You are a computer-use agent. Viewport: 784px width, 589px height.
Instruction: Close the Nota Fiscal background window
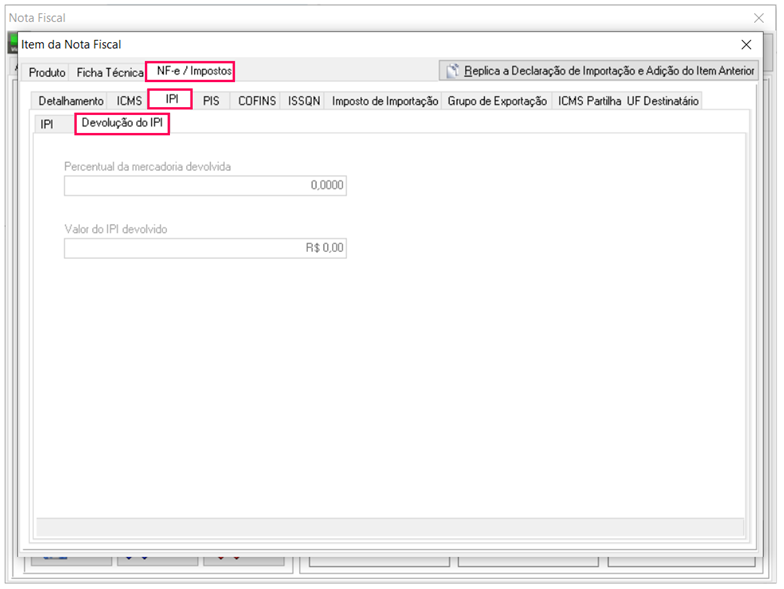tap(757, 18)
